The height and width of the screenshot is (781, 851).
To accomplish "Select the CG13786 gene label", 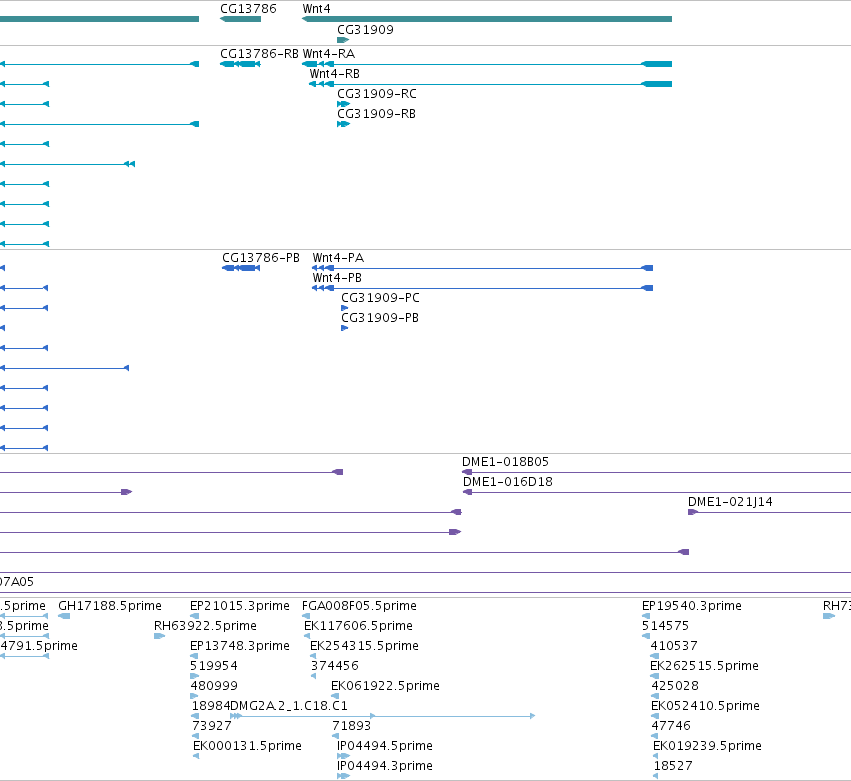I will (x=248, y=9).
